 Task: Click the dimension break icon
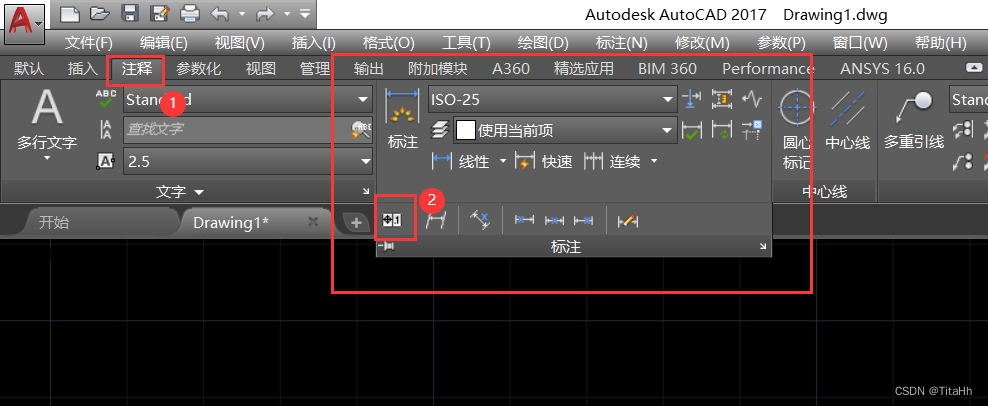coord(692,98)
